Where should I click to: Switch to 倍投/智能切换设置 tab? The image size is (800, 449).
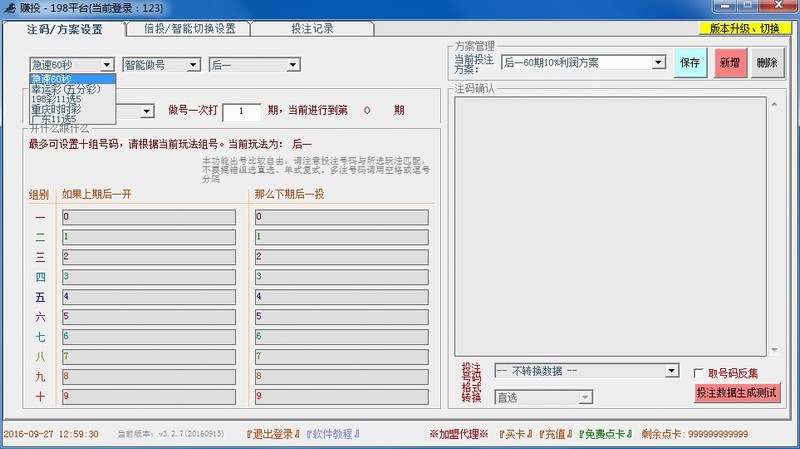point(189,29)
